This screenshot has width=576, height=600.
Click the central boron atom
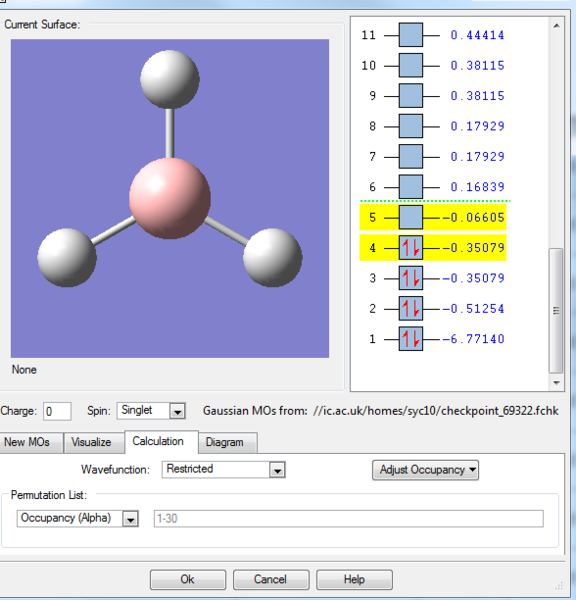[170, 198]
